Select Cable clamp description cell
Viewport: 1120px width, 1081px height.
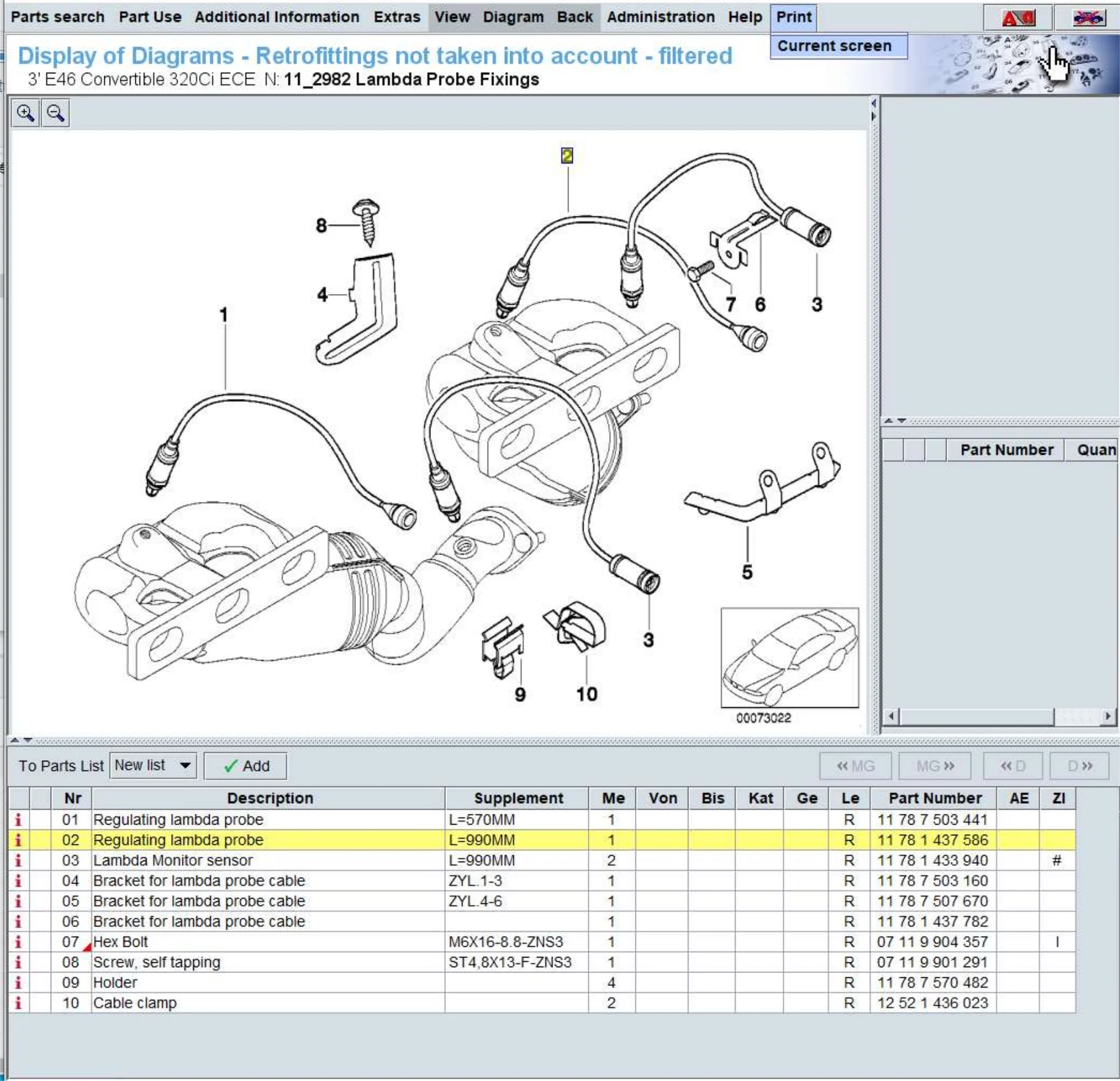pos(268,1003)
